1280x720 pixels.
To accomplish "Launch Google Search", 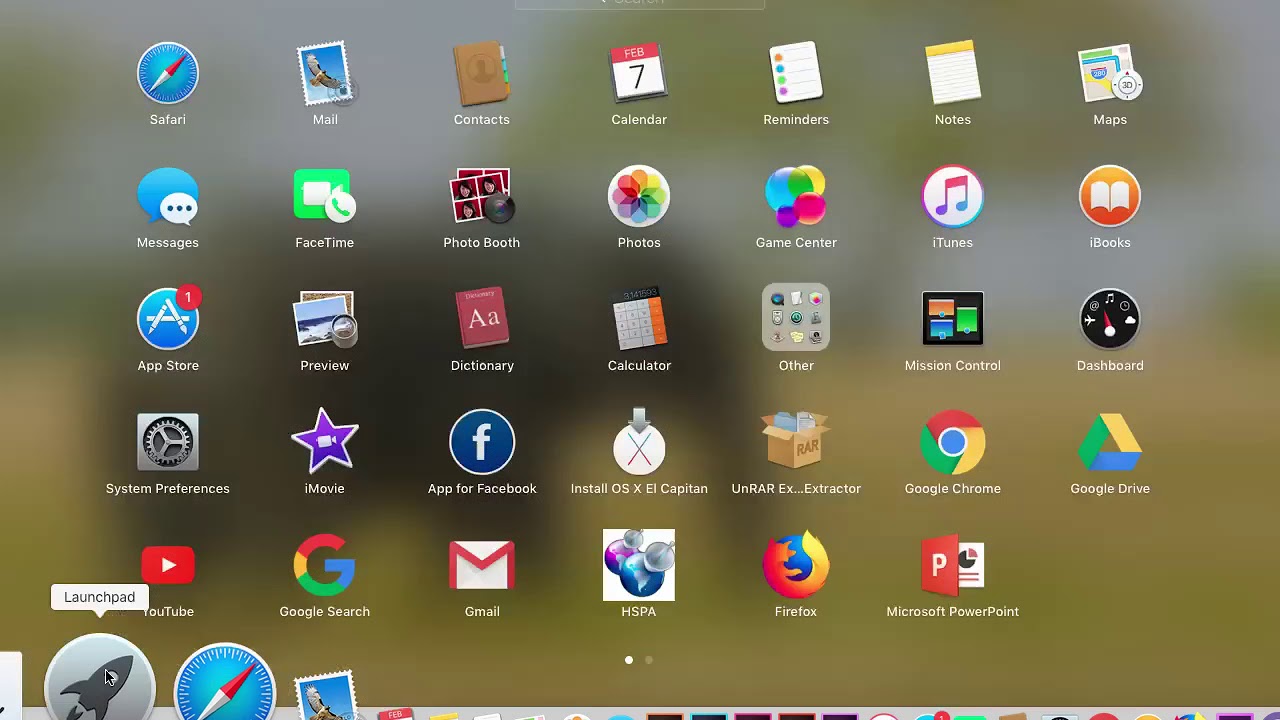I will click(x=325, y=566).
